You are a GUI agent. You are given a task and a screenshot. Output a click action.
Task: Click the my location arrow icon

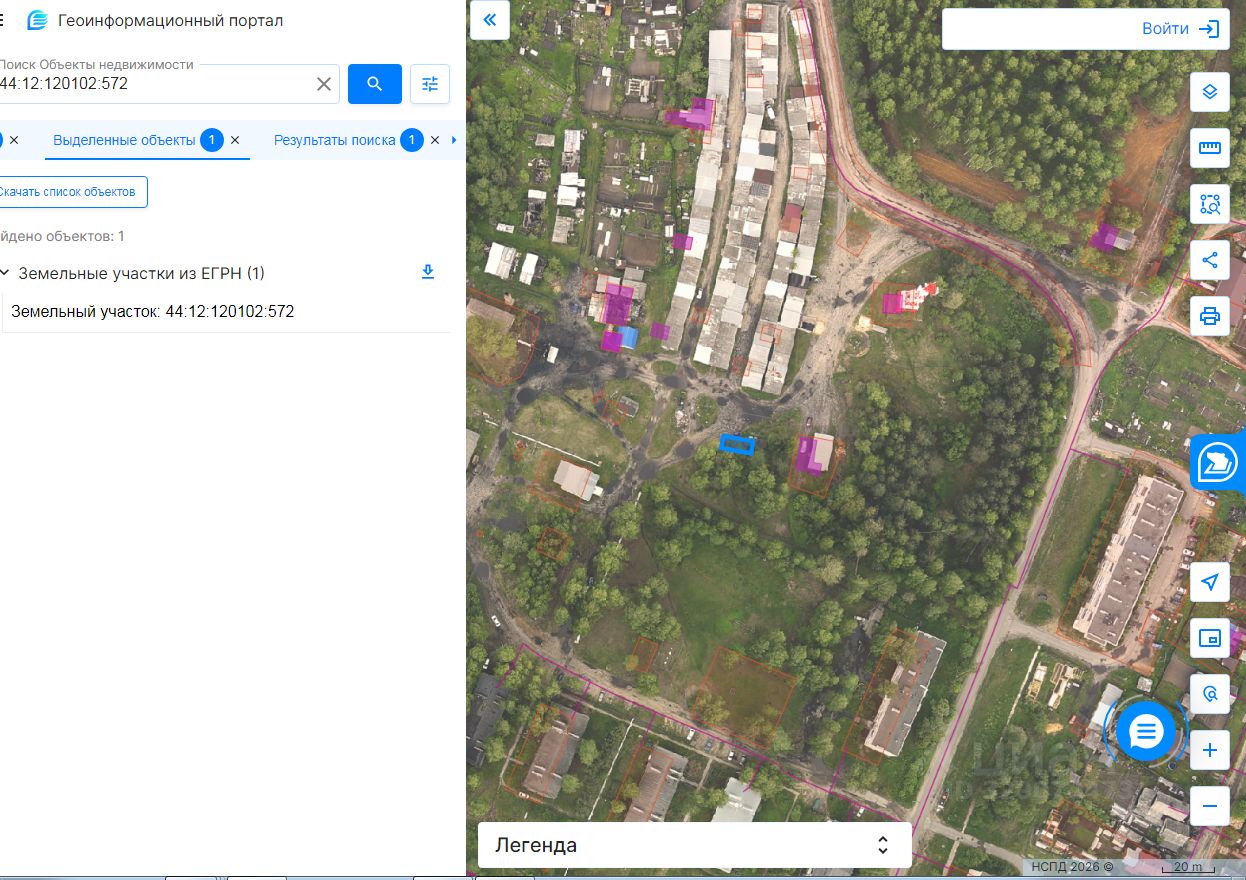click(x=1210, y=582)
